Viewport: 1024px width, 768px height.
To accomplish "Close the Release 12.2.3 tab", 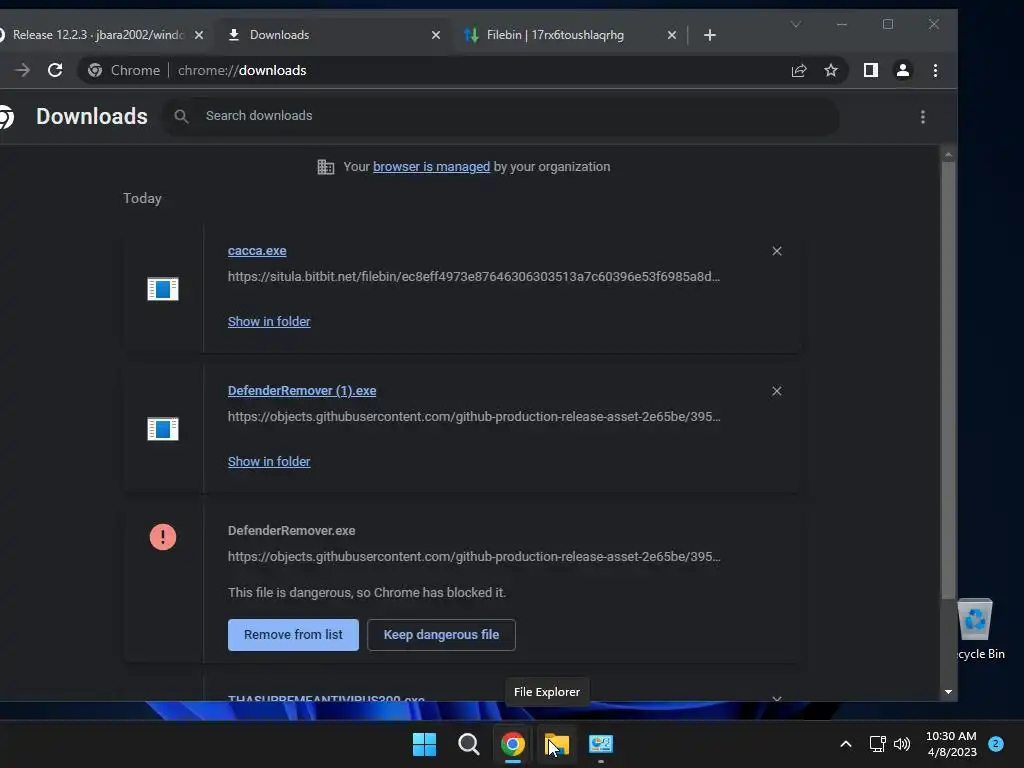I will [199, 35].
